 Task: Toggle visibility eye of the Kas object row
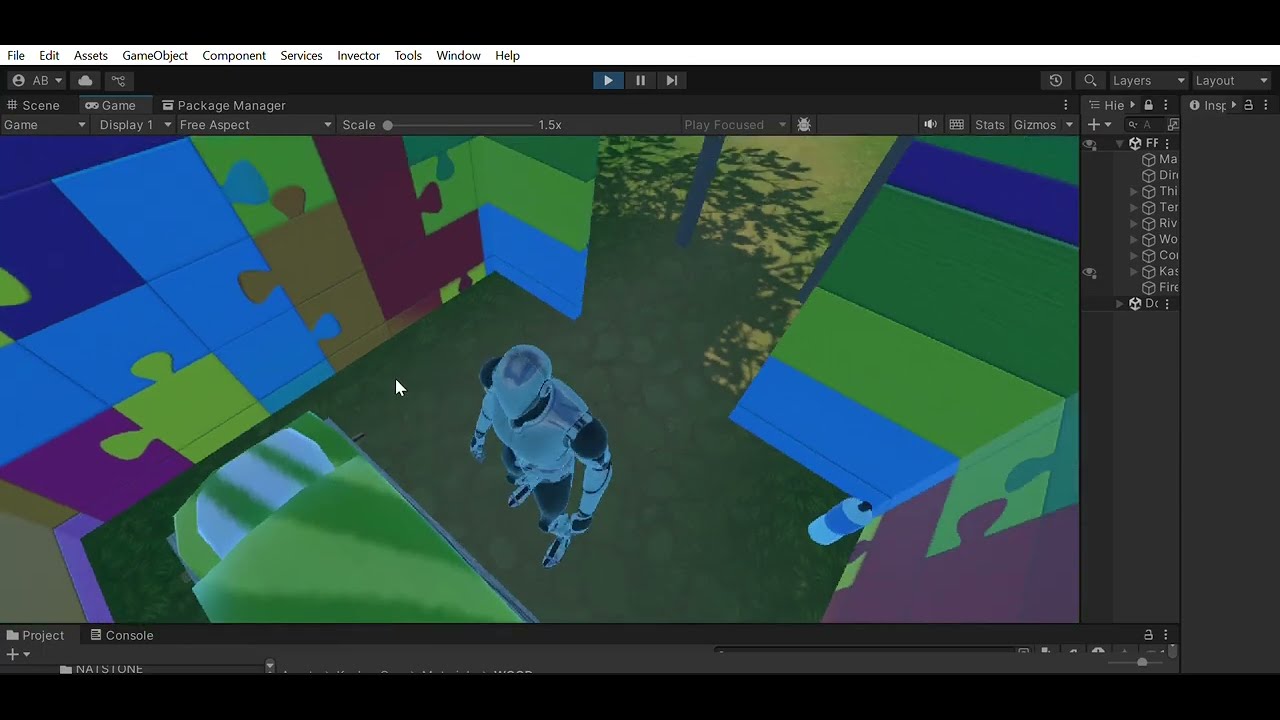[1090, 272]
